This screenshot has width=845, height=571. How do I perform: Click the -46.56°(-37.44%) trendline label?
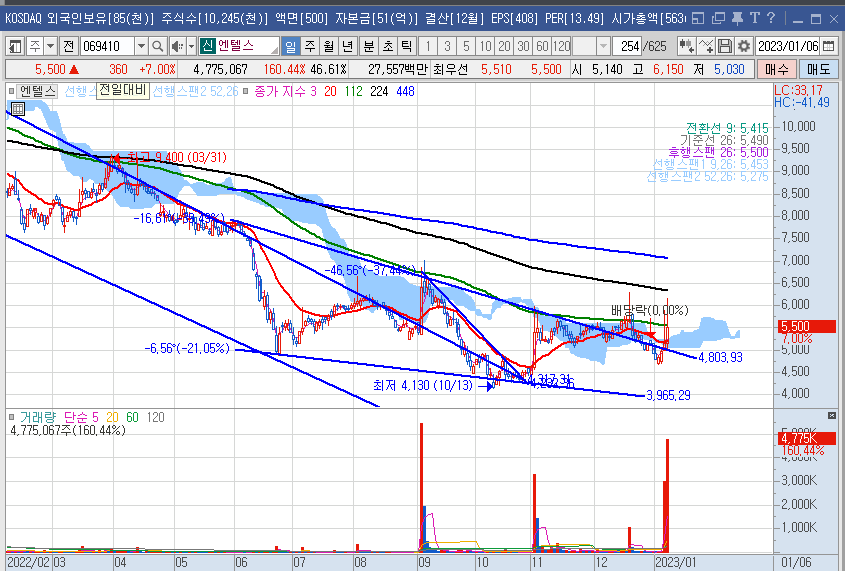click(370, 270)
